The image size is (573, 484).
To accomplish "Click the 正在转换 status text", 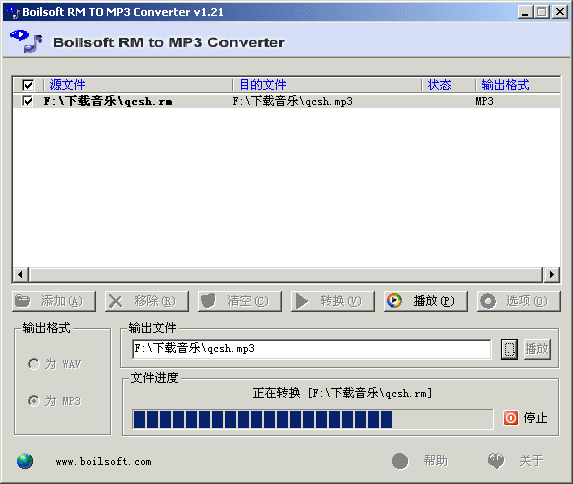I will 342,393.
